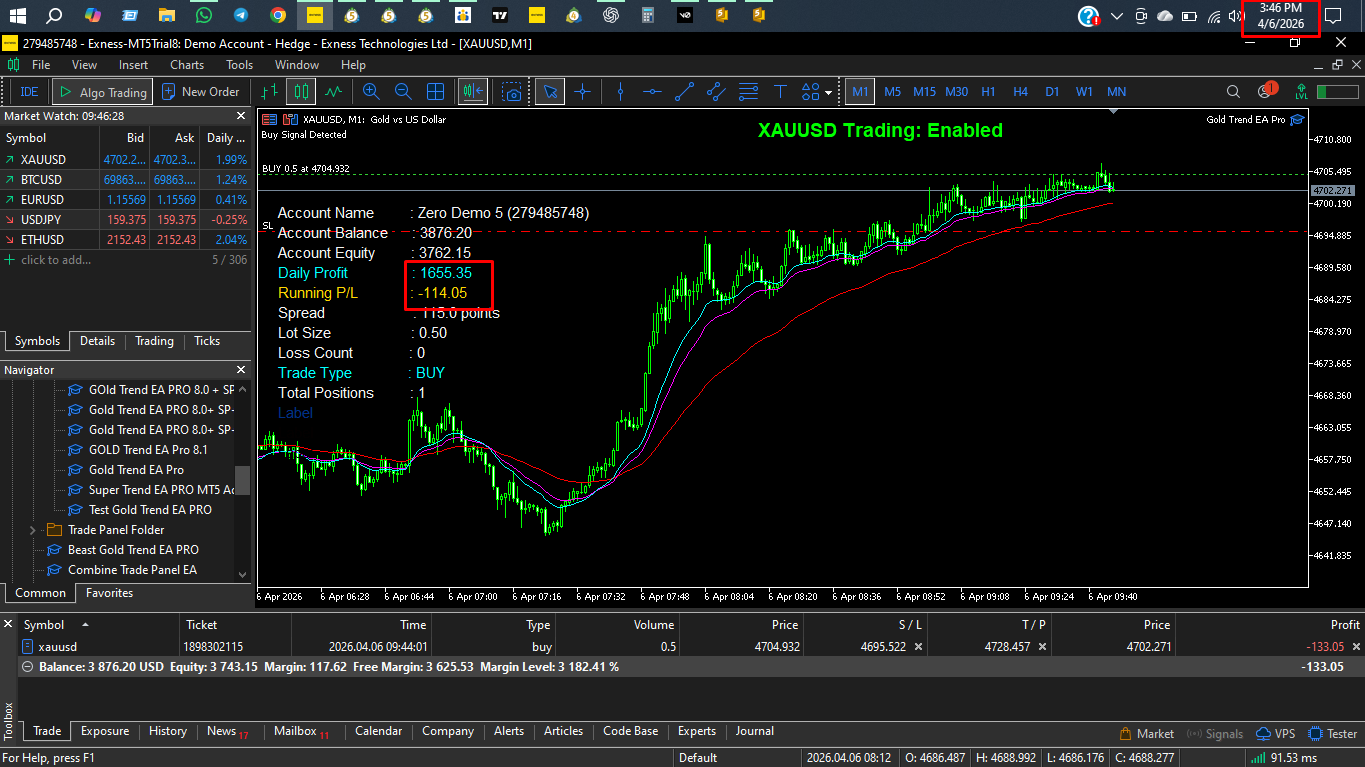Select the equidistant channel tool
Viewport: 1365px width, 767px height.
(x=716, y=92)
